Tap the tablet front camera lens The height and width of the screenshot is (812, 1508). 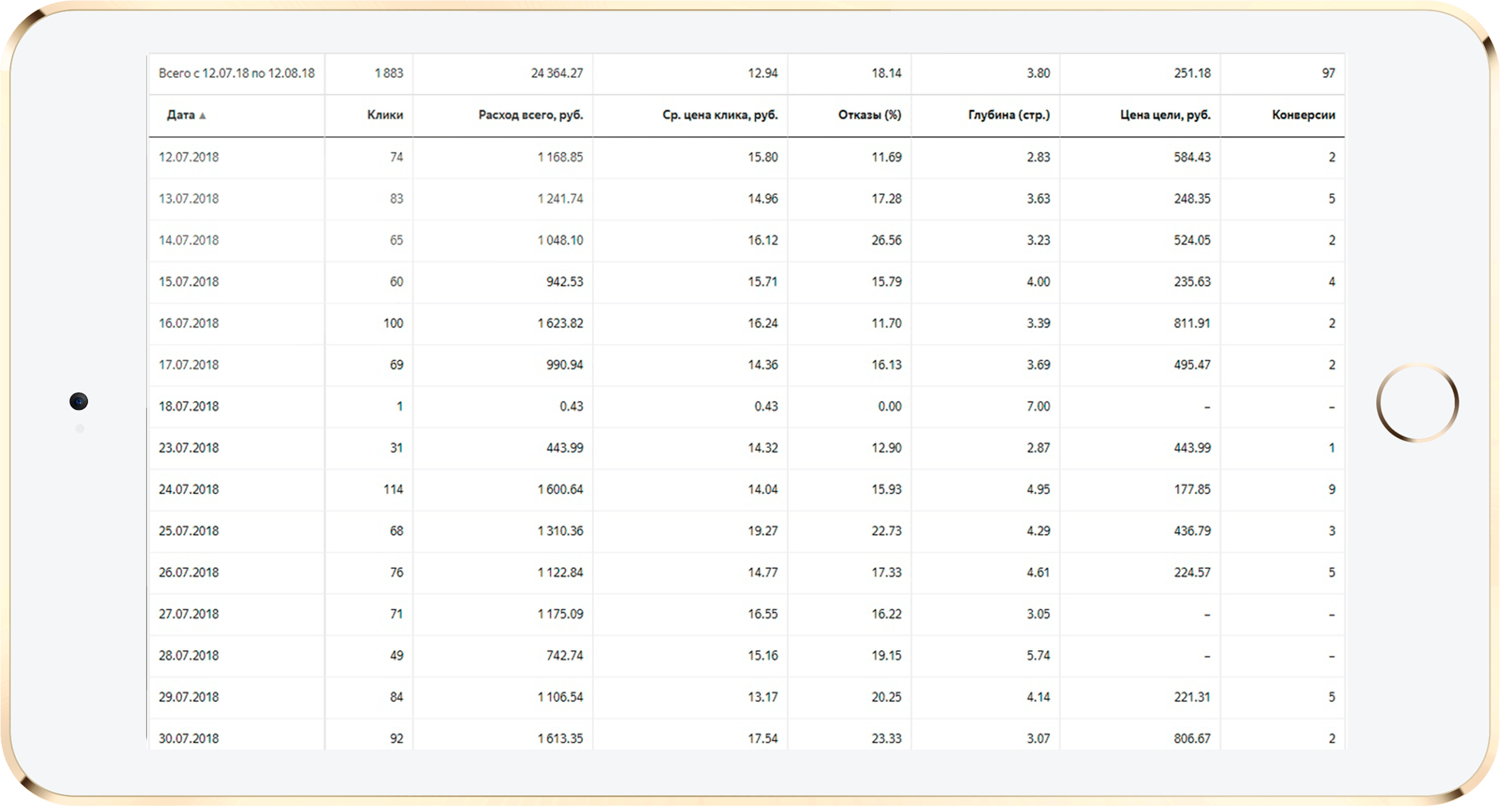point(78,401)
